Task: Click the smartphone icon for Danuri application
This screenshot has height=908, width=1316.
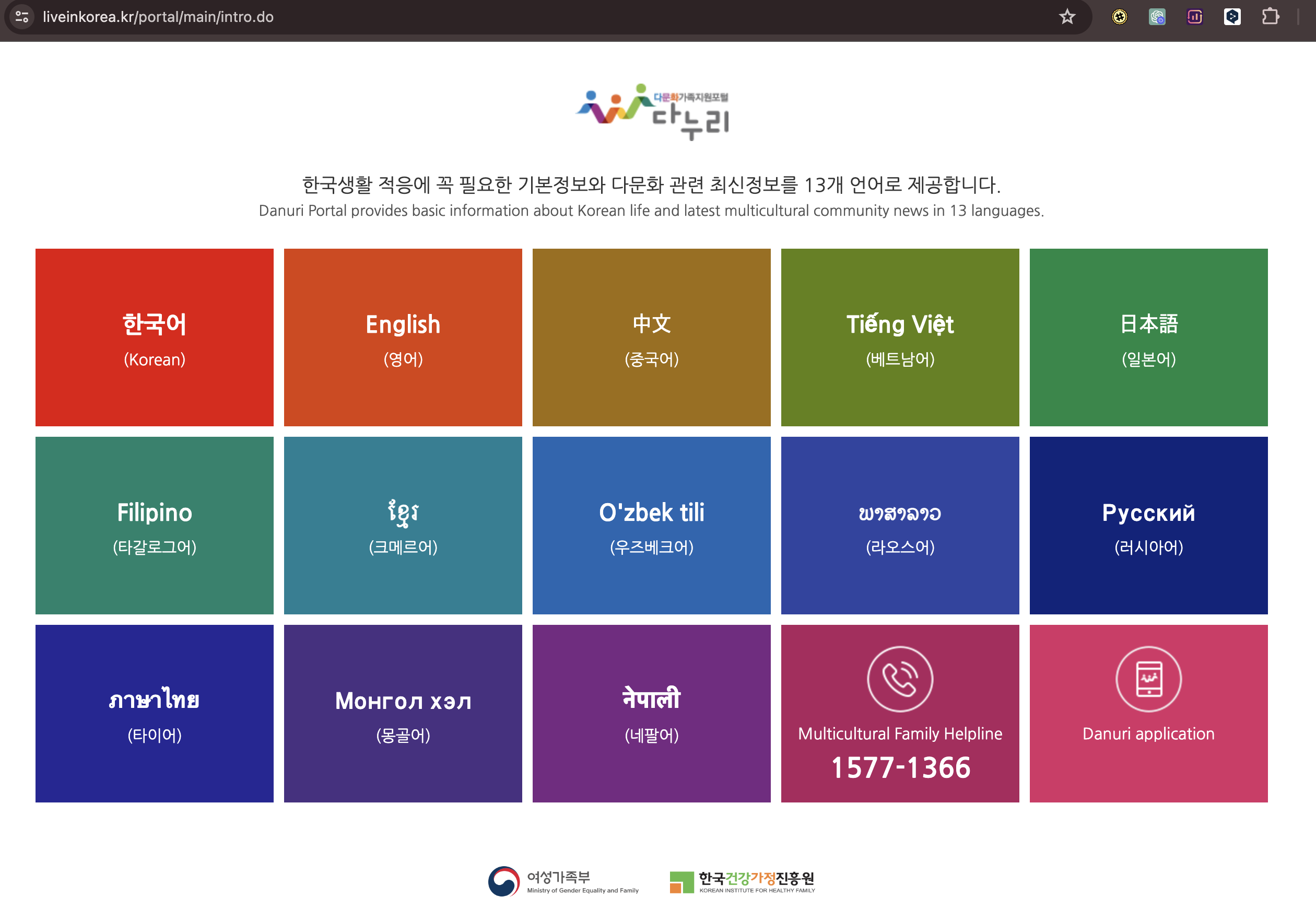Action: (1148, 679)
